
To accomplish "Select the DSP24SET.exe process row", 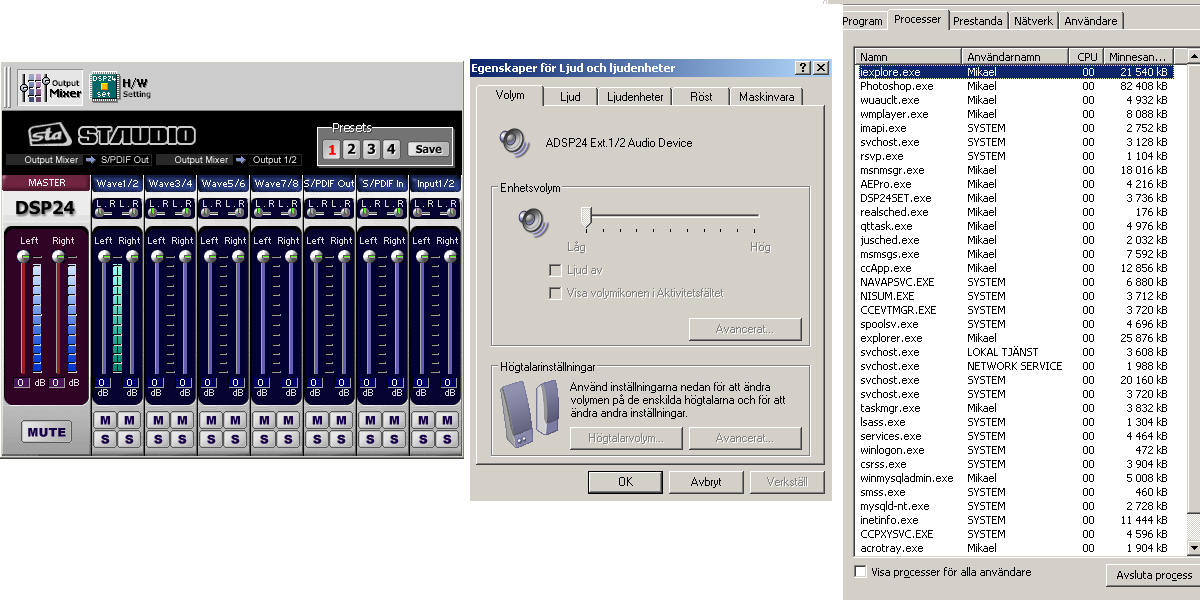I will 1016,198.
